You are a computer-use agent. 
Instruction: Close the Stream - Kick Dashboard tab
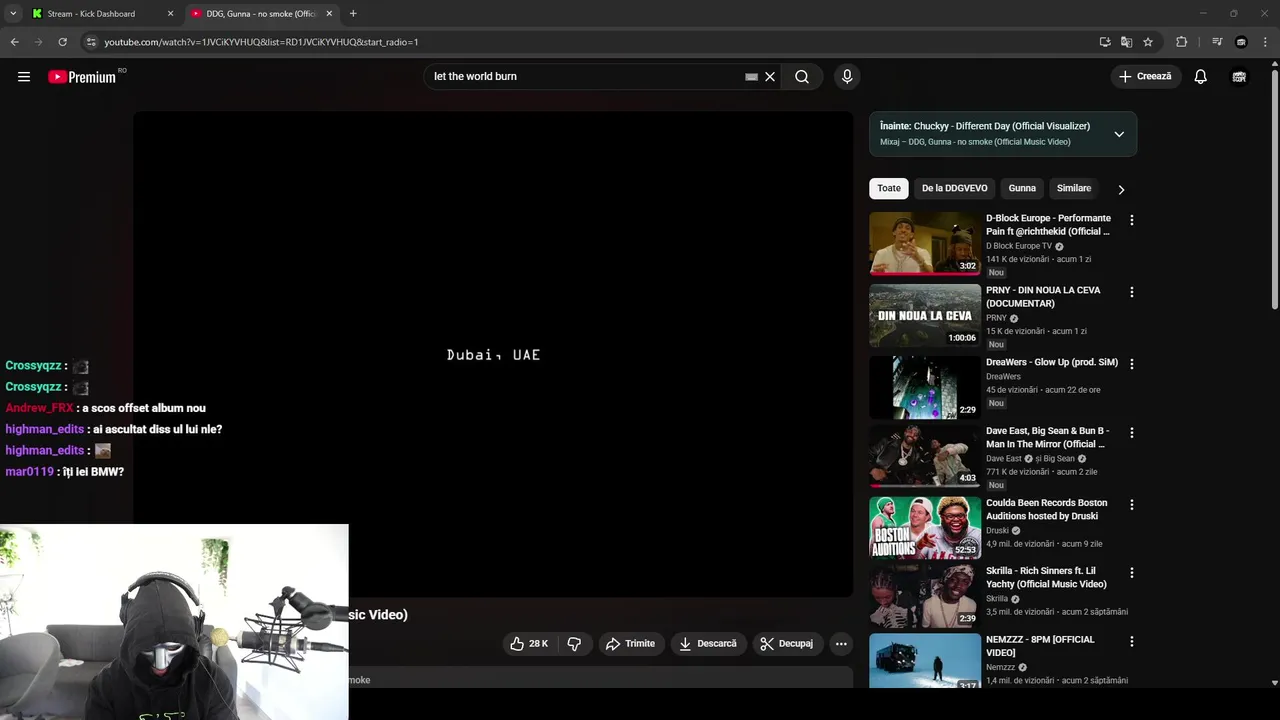(x=170, y=14)
